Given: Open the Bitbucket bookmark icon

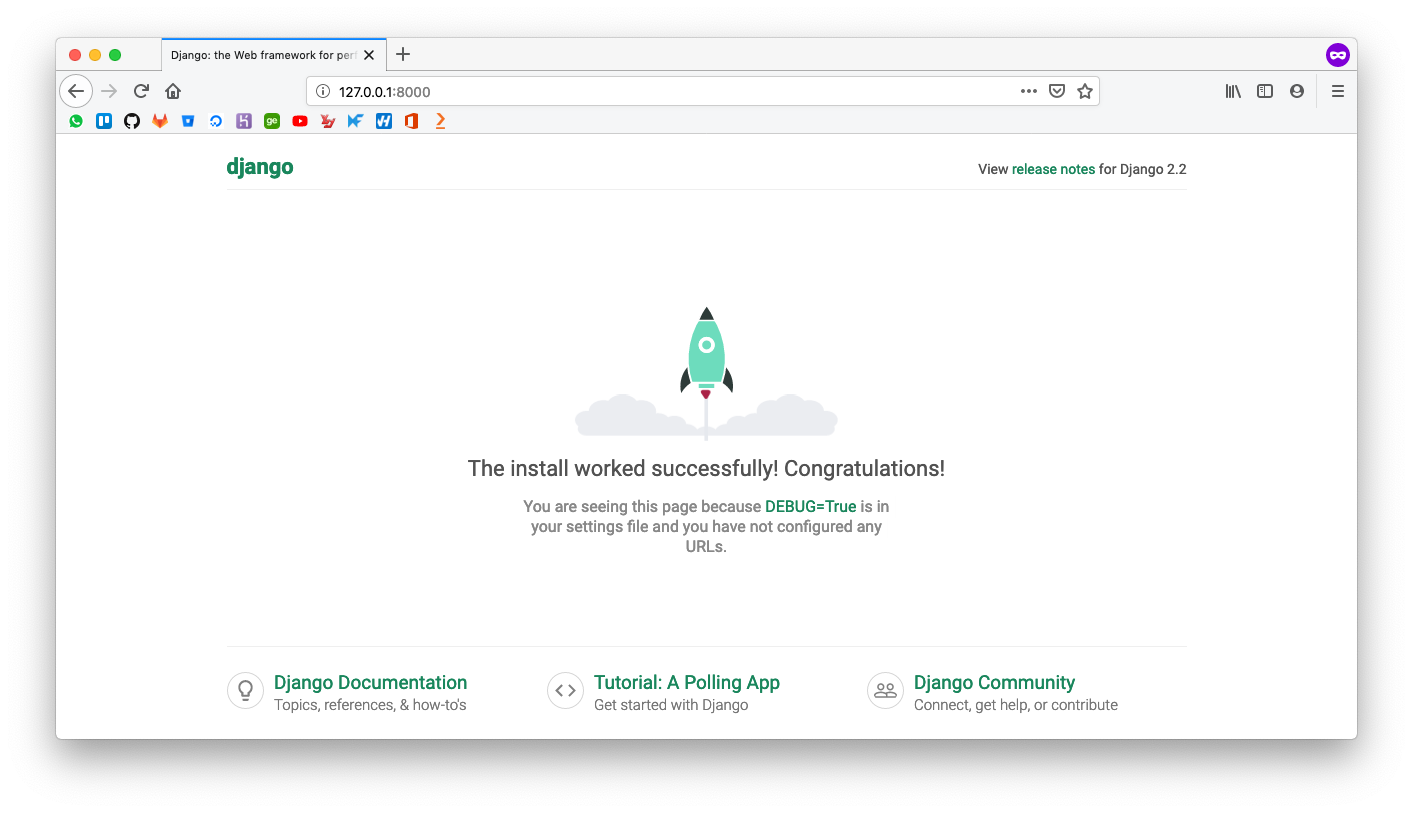Looking at the screenshot, I should (x=188, y=121).
